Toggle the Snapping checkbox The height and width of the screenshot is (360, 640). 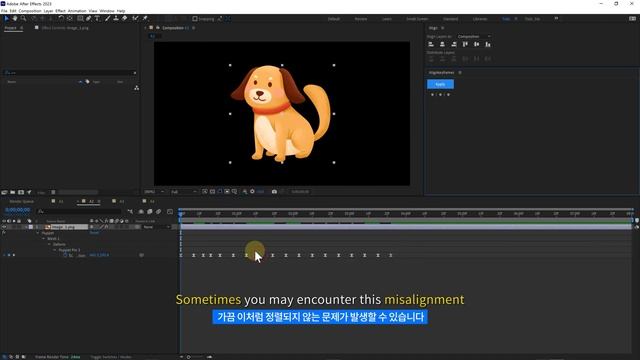point(195,19)
